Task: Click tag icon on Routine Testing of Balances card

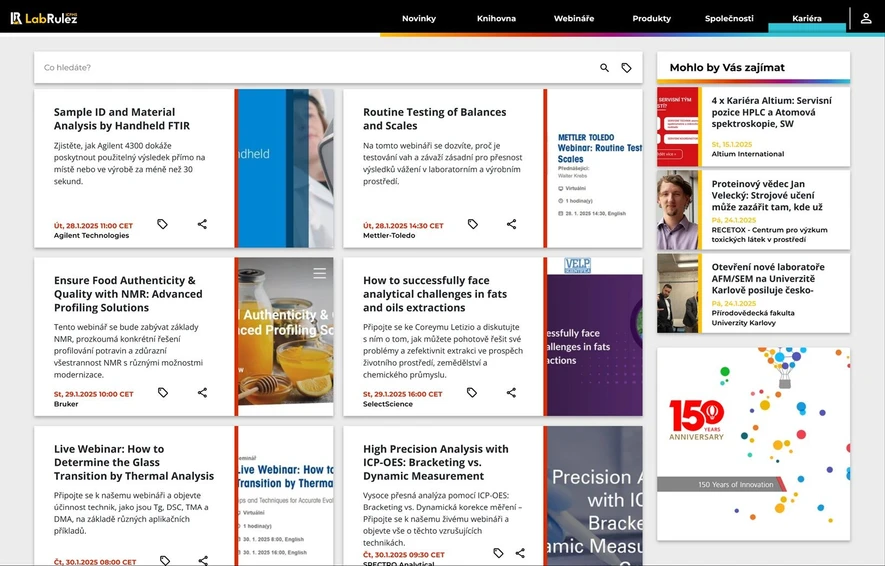Action: point(472,224)
